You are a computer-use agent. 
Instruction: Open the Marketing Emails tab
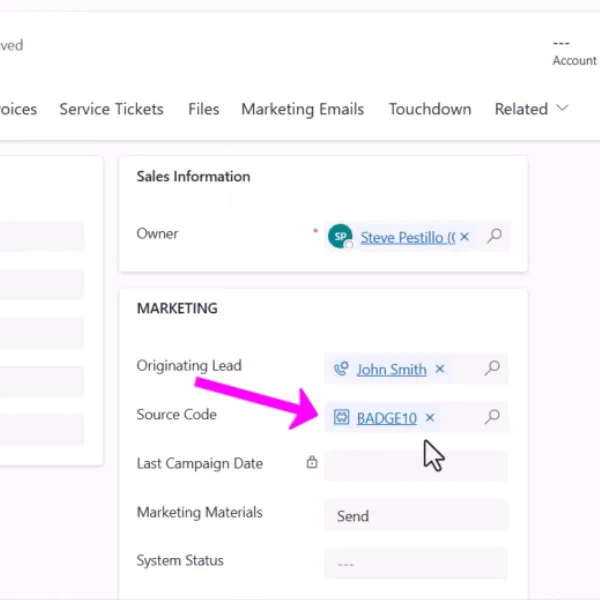pos(302,109)
